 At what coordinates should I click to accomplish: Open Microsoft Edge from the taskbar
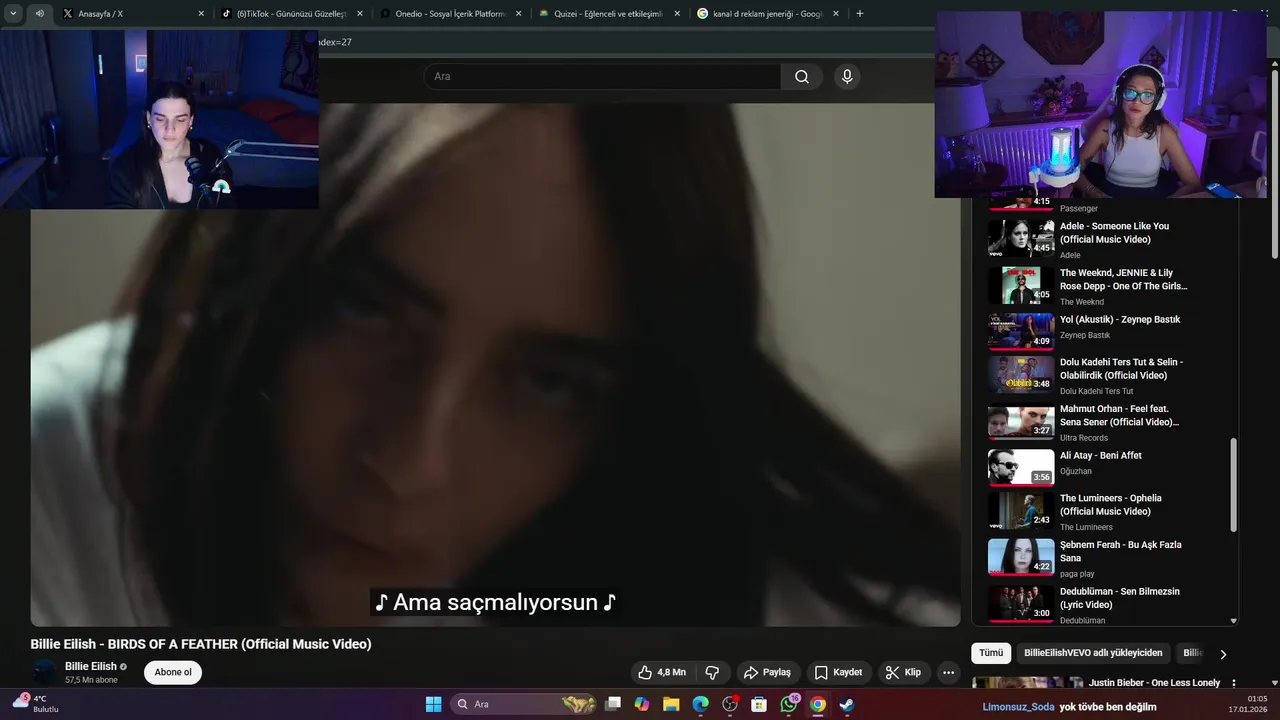click(x=700, y=704)
